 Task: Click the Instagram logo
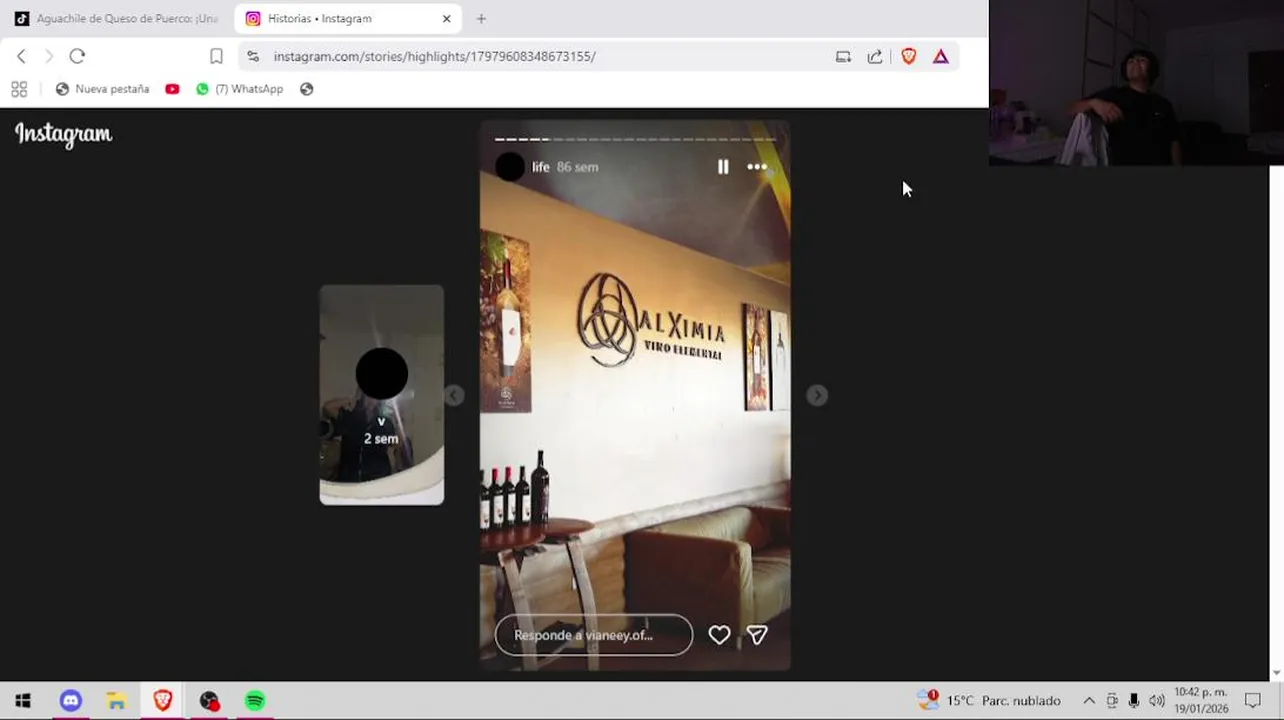click(63, 134)
